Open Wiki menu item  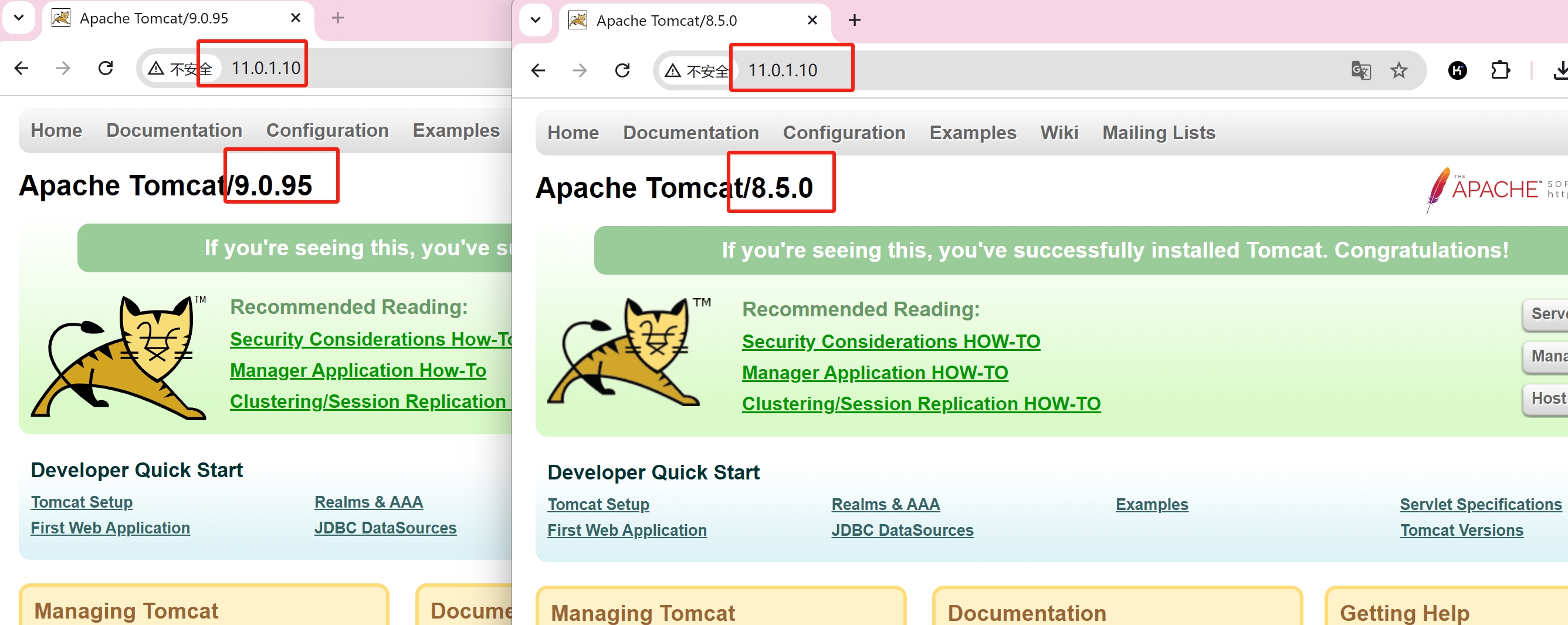(x=1059, y=133)
